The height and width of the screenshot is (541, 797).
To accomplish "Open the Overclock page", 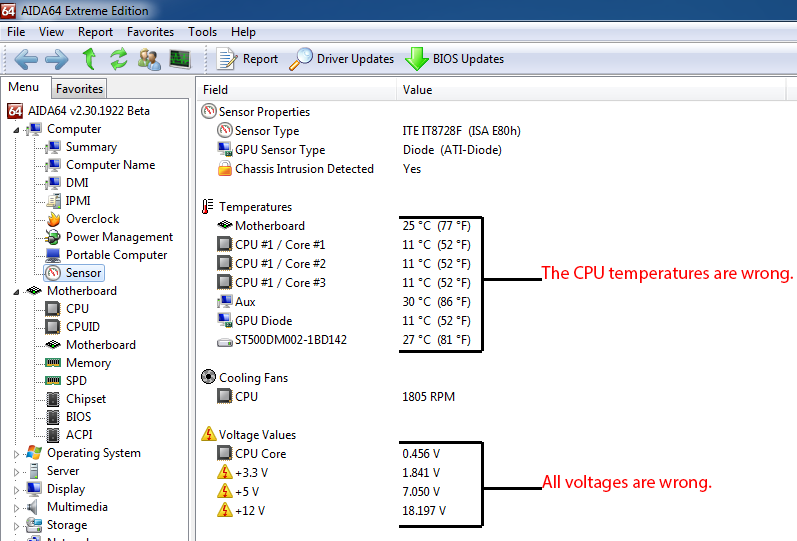I will coord(82,219).
